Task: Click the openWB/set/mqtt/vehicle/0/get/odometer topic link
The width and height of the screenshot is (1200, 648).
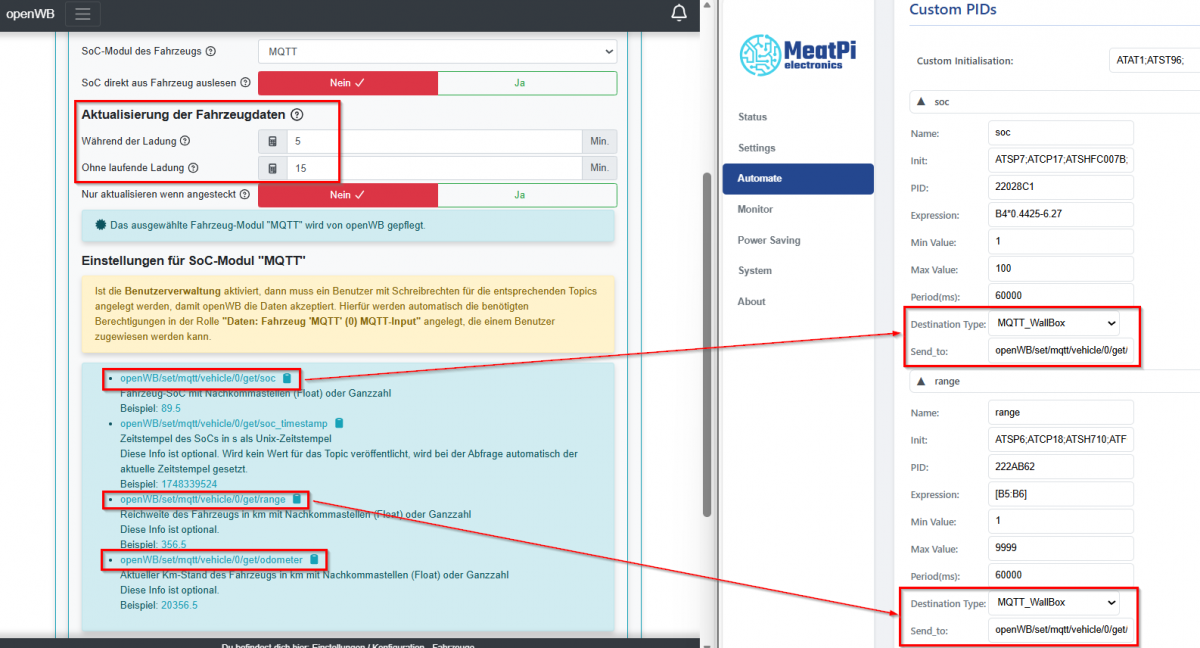Action: (x=211, y=559)
